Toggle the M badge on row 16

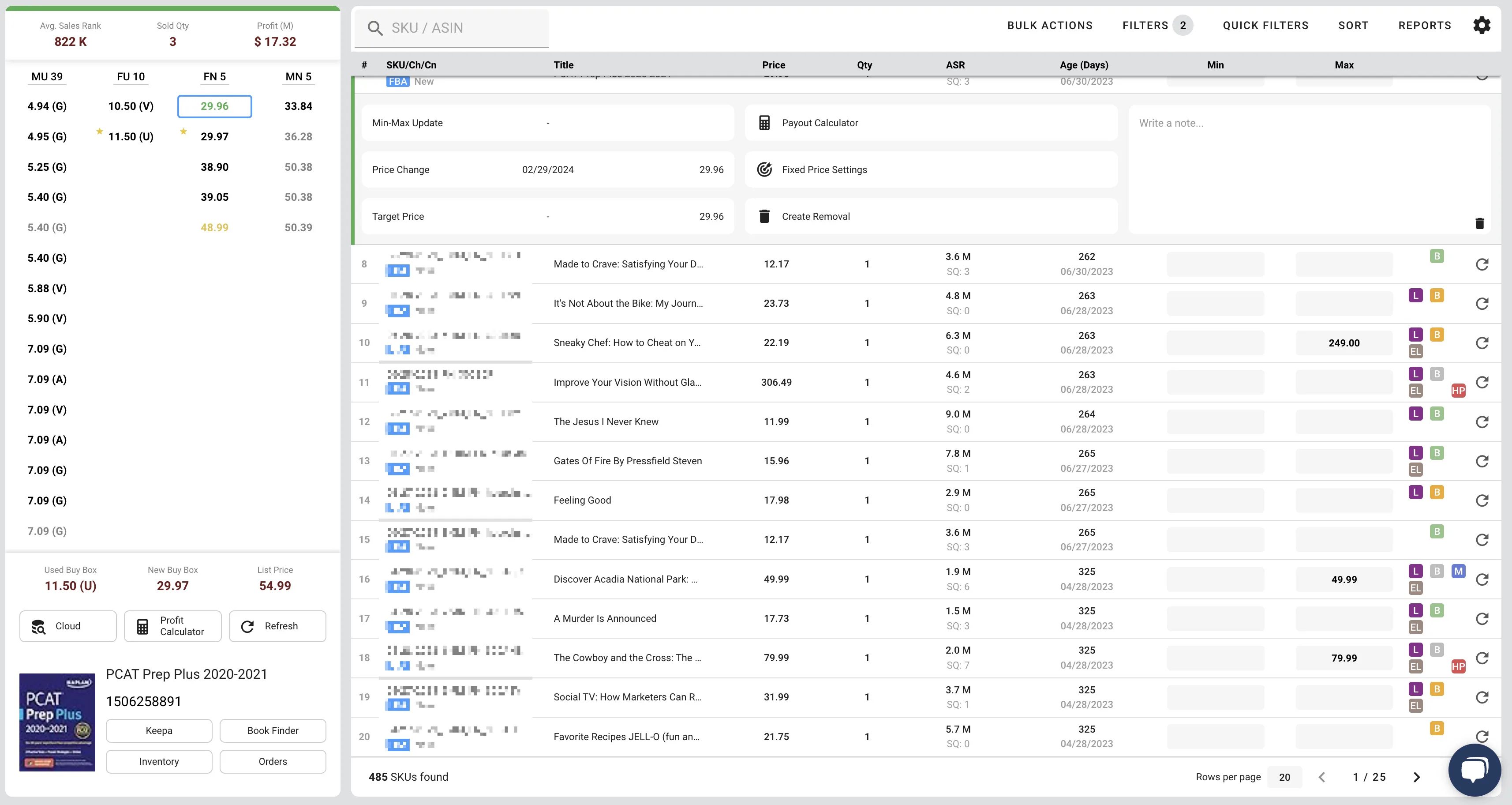point(1458,571)
